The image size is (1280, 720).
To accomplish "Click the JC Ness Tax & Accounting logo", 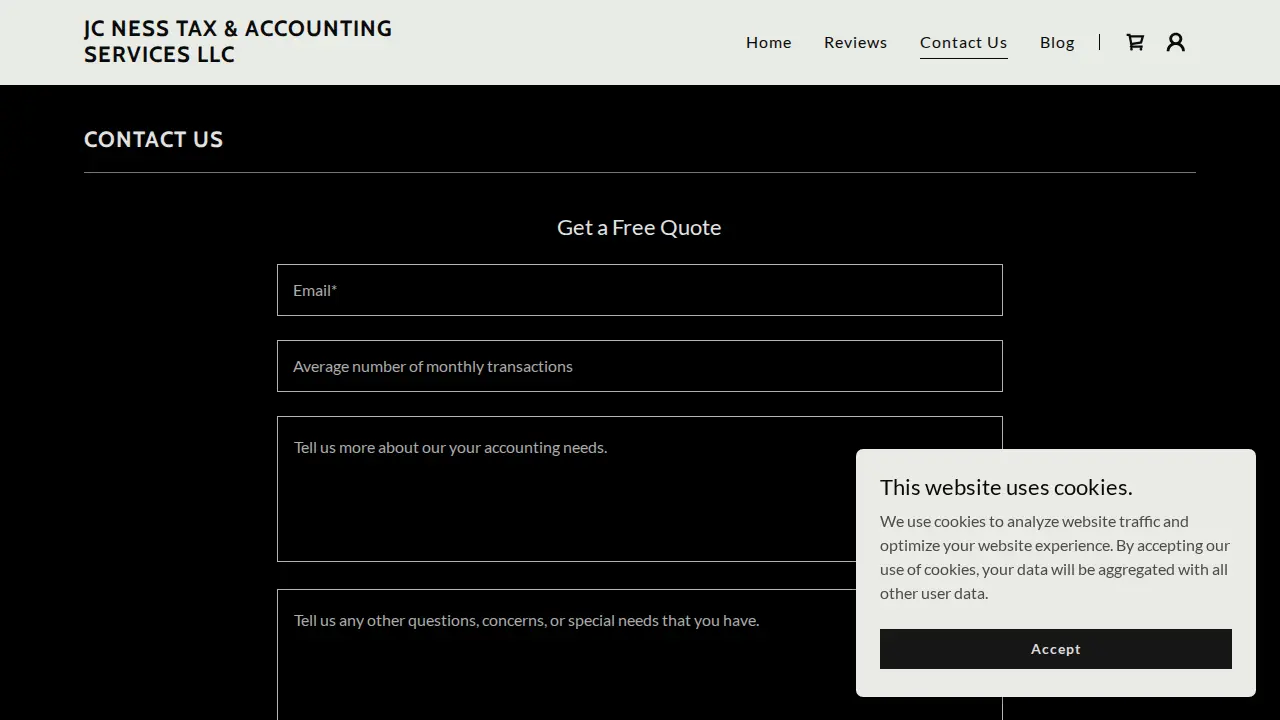I will pos(238,42).
